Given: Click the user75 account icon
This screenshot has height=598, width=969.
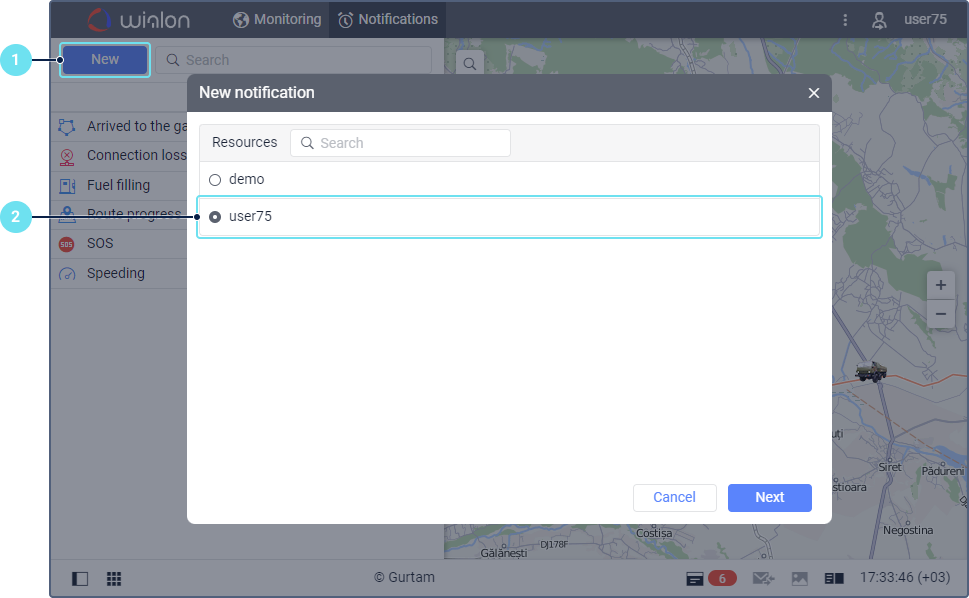Looking at the screenshot, I should [x=879, y=20].
